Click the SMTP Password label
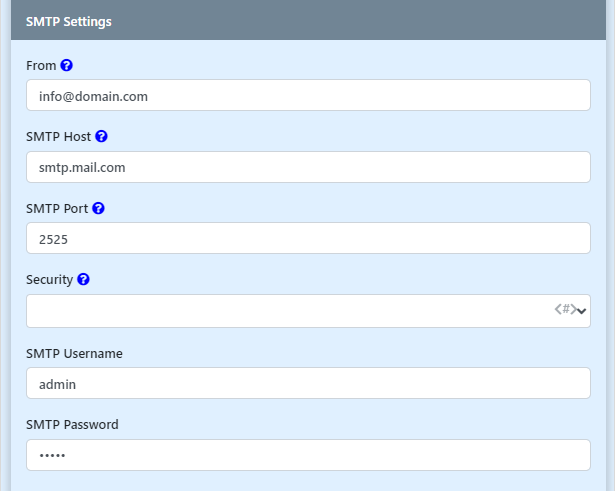Image resolution: width=615 pixels, height=491 pixels. coord(72,424)
